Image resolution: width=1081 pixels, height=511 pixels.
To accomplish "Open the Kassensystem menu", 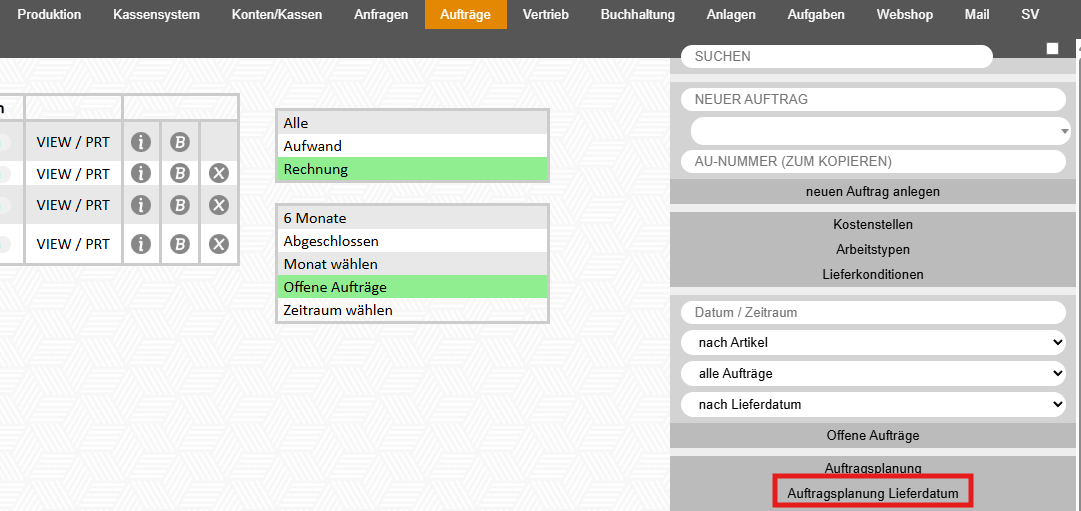I will coord(156,14).
